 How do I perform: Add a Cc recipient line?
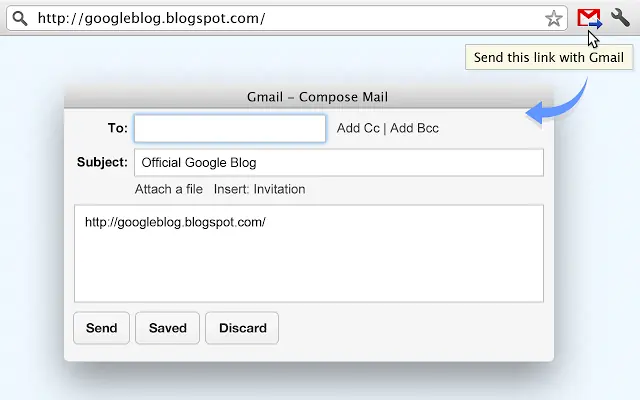(x=358, y=128)
